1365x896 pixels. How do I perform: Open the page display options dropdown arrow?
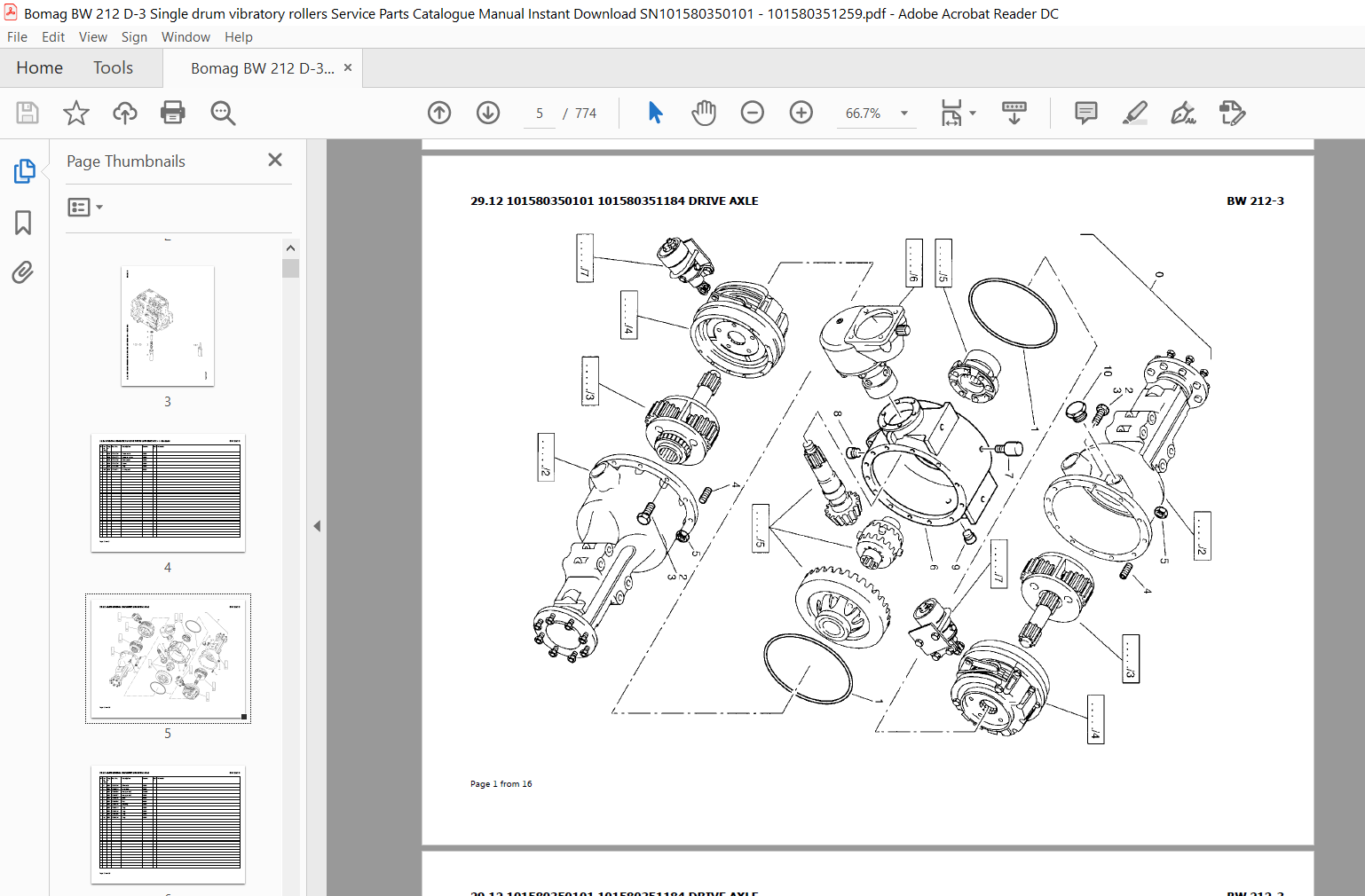(x=973, y=113)
